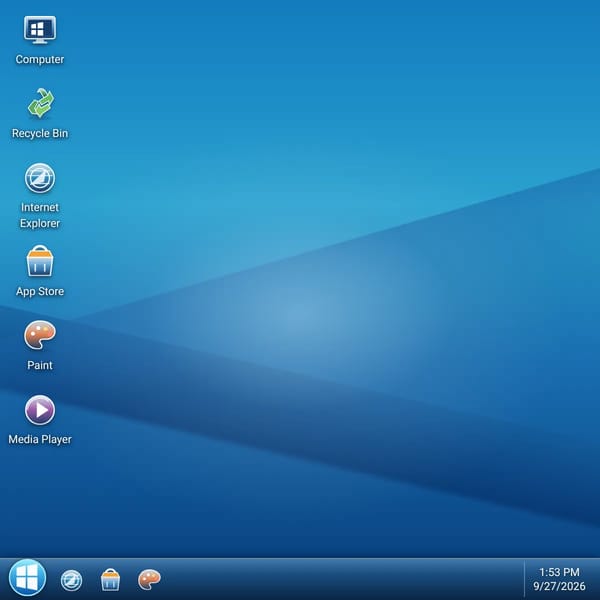The image size is (600, 600).
Task: Select the Recycle Bin desktop icon
Action: pos(40,103)
